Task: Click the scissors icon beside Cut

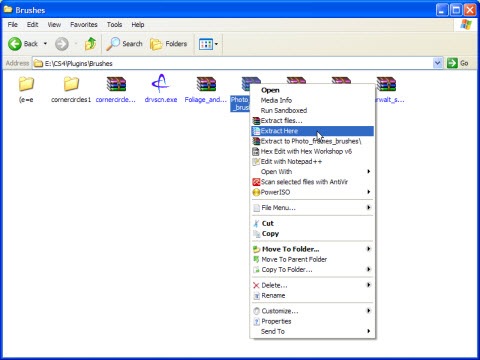Action: pyautogui.click(x=256, y=223)
